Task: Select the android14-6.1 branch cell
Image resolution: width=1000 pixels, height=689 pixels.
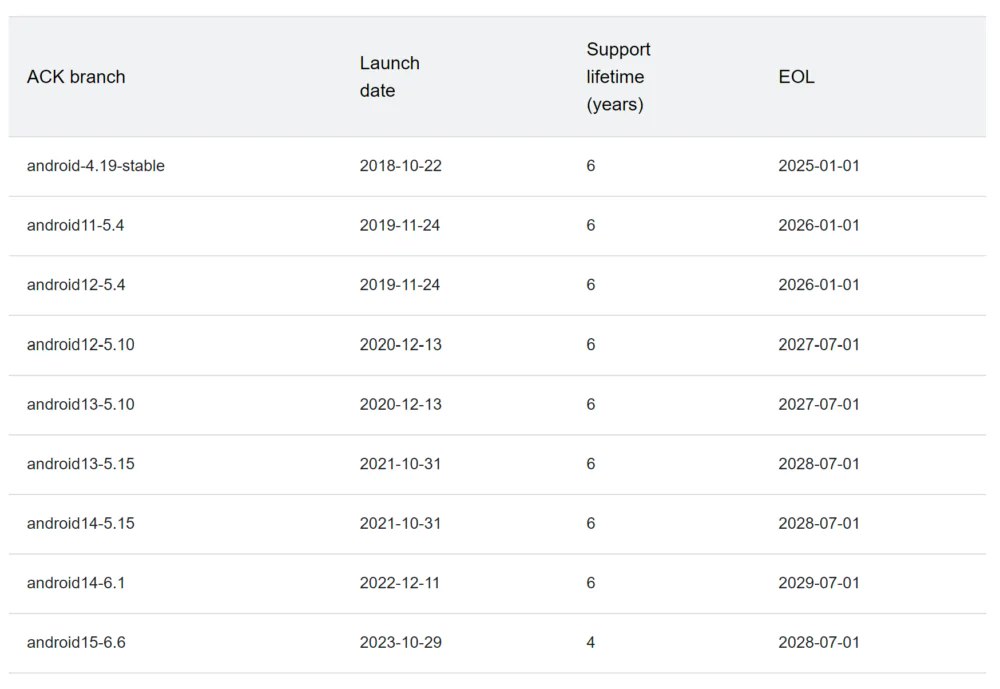Action: 76,583
